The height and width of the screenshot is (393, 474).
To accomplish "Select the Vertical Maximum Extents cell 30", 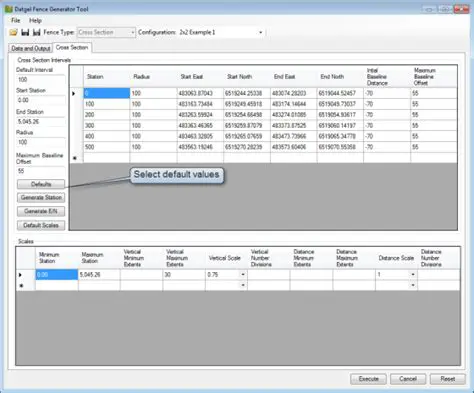I will [x=184, y=275].
